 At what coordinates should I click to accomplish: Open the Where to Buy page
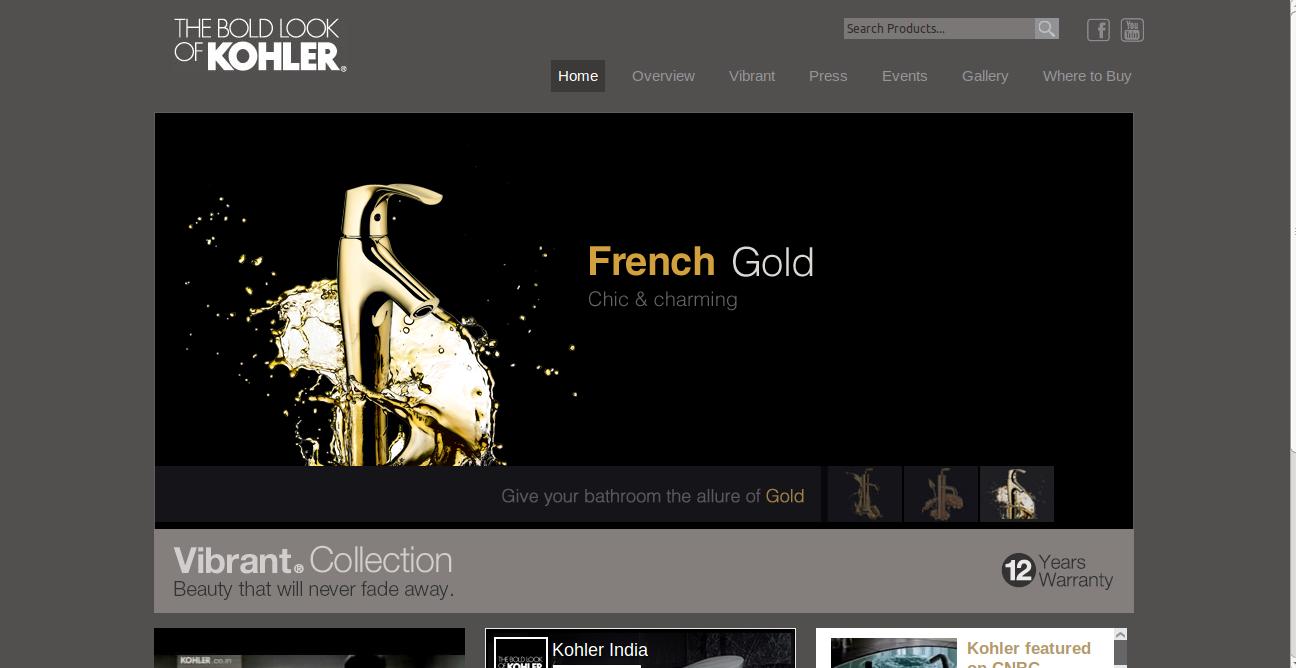point(1087,76)
